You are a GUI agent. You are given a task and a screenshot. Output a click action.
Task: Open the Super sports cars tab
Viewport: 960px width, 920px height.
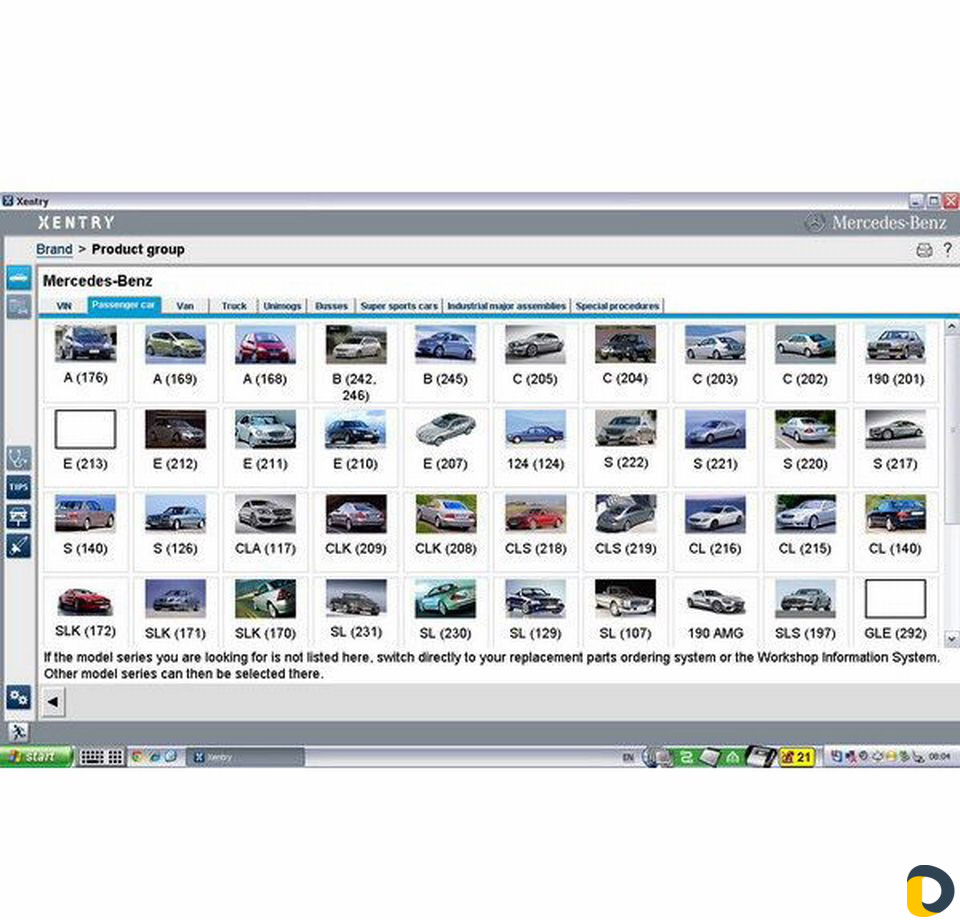tap(399, 305)
